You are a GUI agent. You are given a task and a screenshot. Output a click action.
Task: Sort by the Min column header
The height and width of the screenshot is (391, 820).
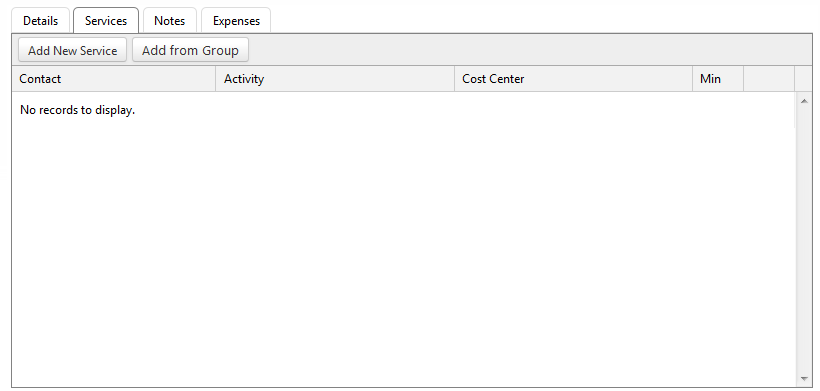[718, 79]
